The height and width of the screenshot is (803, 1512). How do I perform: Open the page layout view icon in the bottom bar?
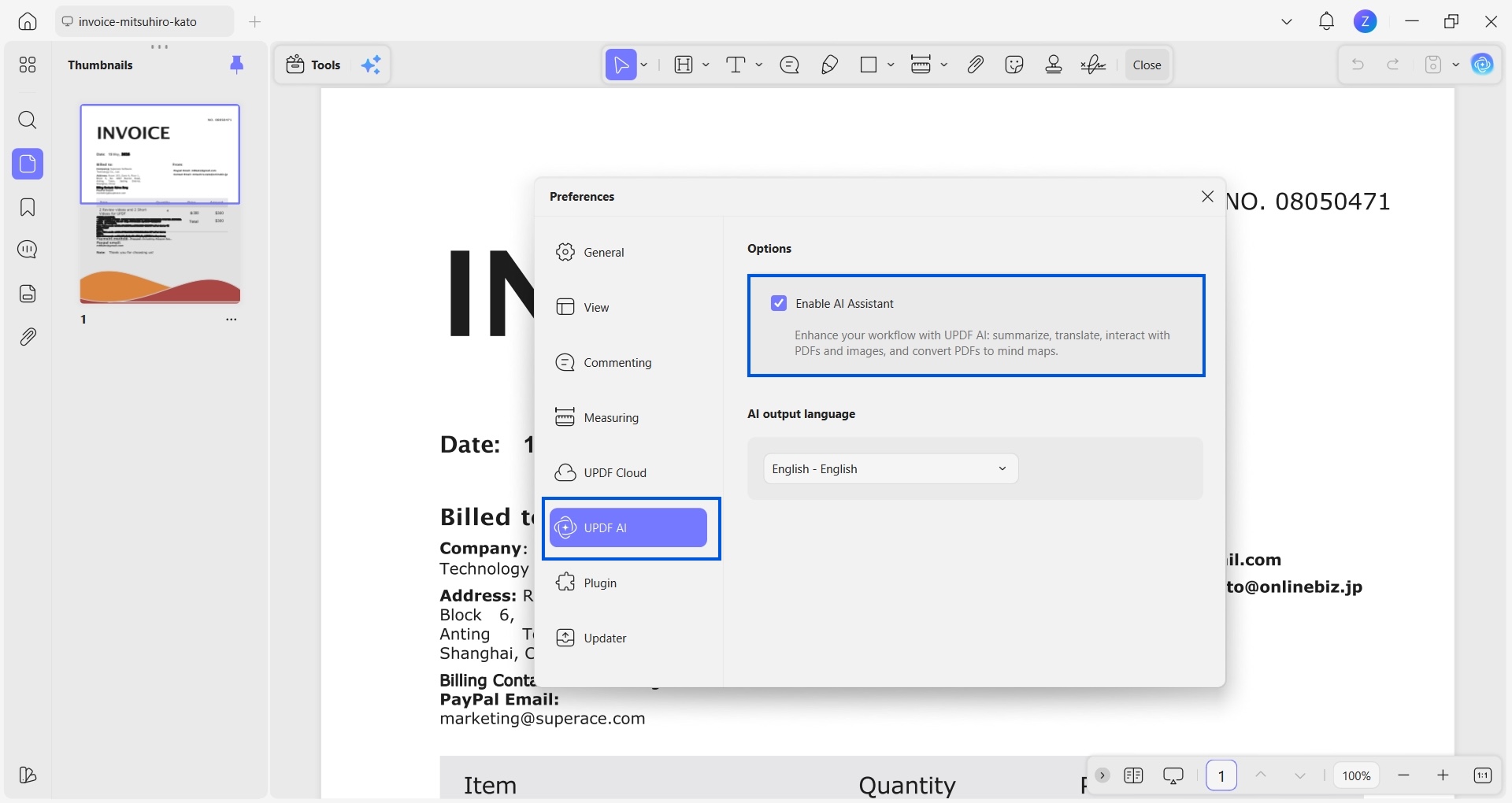pos(1133,775)
